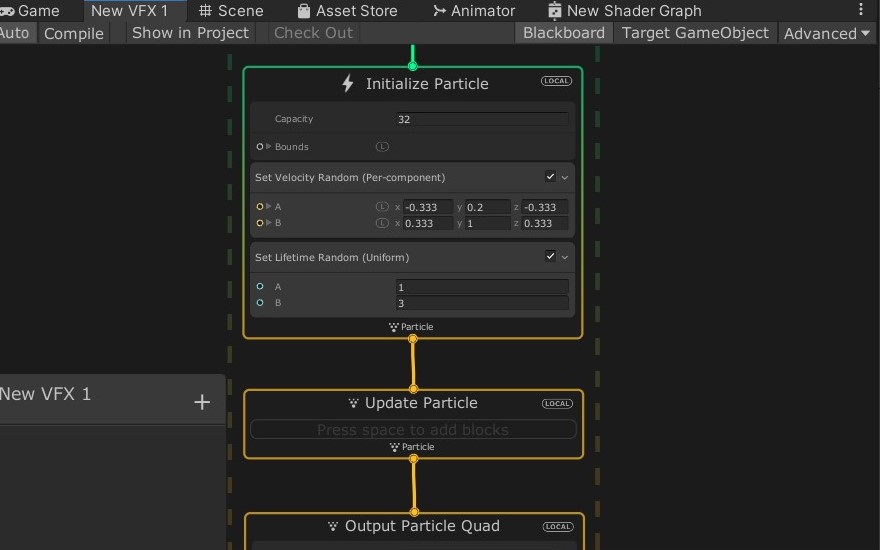The height and width of the screenshot is (550, 880).
Task: Disable the Set Velocity Random block checkbox
Action: point(550,177)
